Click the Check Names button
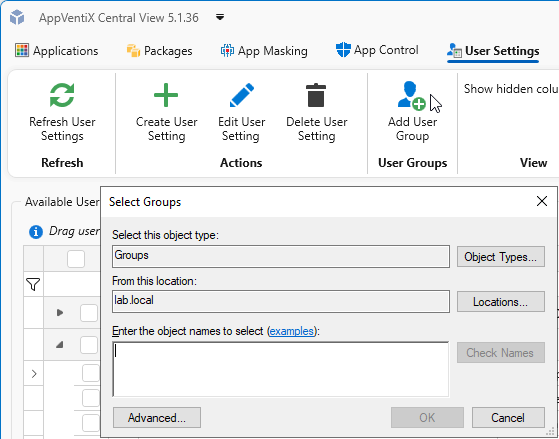Viewport: 559px width, 439px height. pyautogui.click(x=501, y=353)
